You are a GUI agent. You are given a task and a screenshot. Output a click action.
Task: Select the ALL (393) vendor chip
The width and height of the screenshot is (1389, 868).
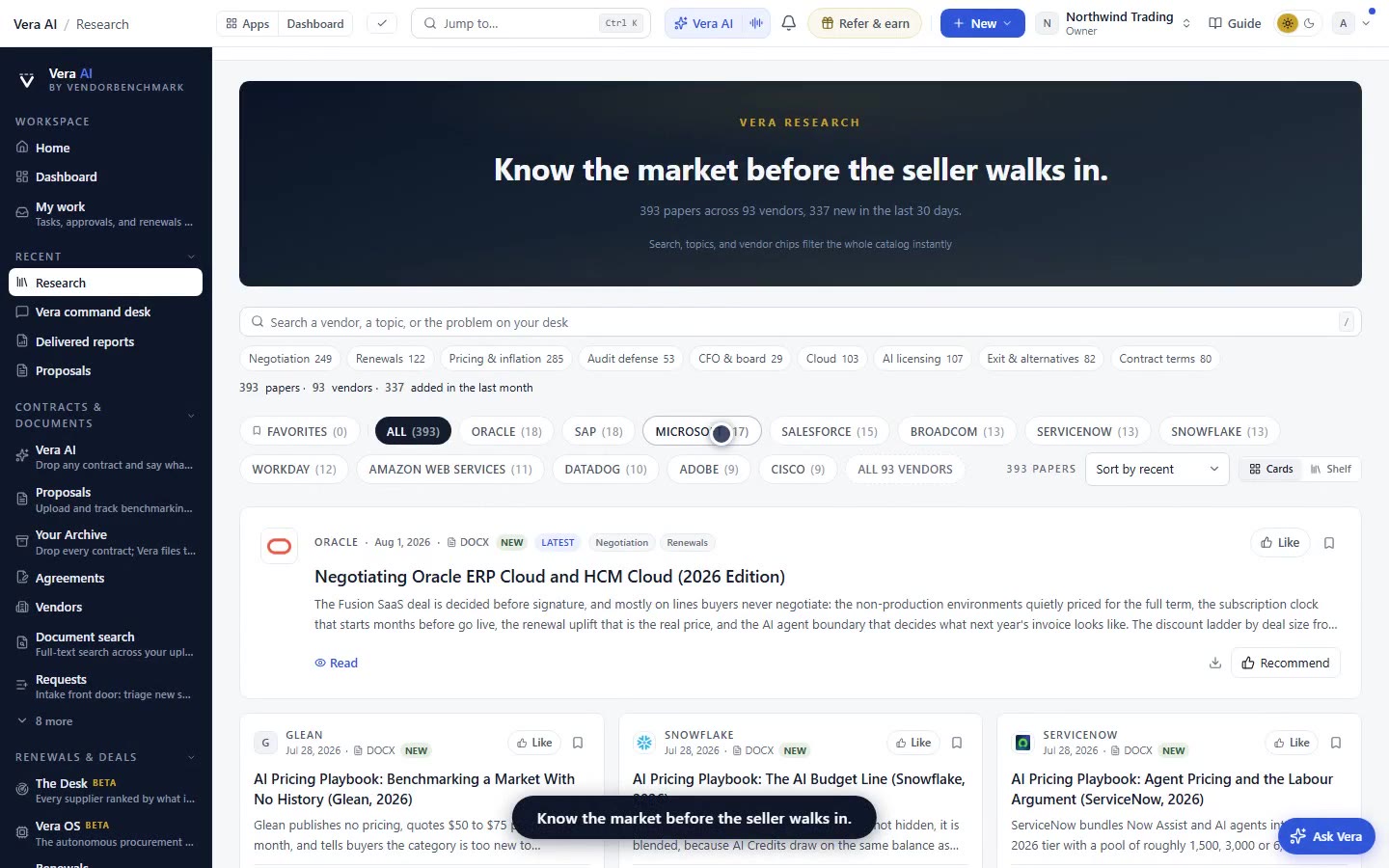pyautogui.click(x=413, y=431)
